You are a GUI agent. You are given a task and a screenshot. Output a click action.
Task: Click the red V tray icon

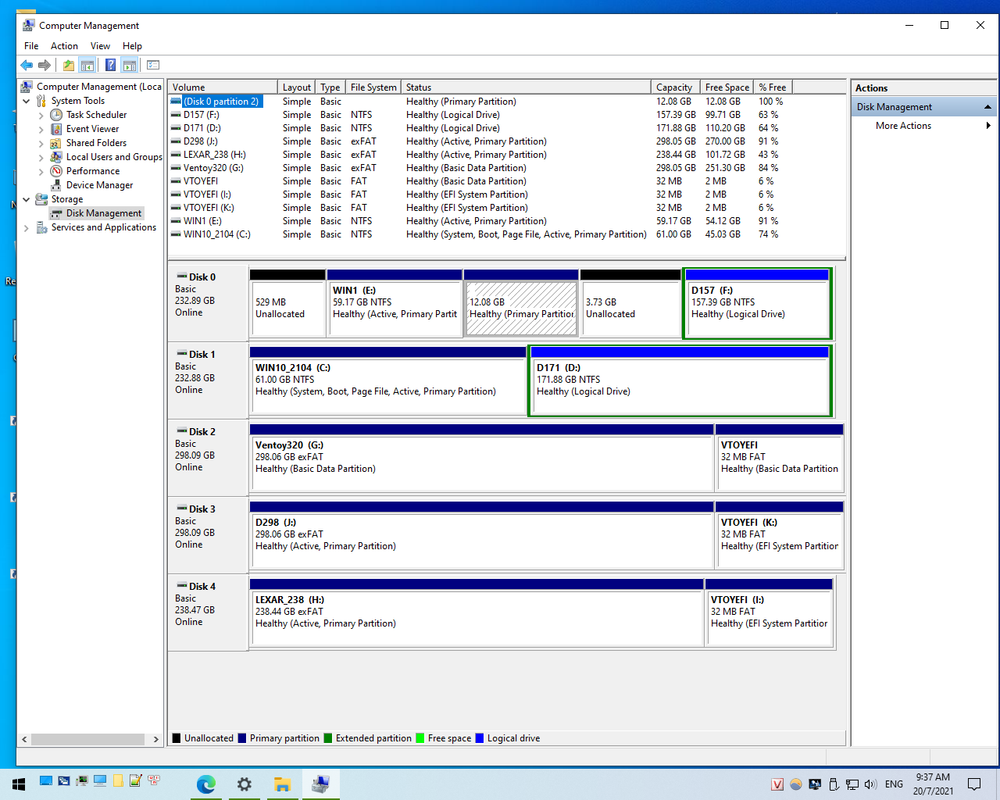(x=777, y=784)
